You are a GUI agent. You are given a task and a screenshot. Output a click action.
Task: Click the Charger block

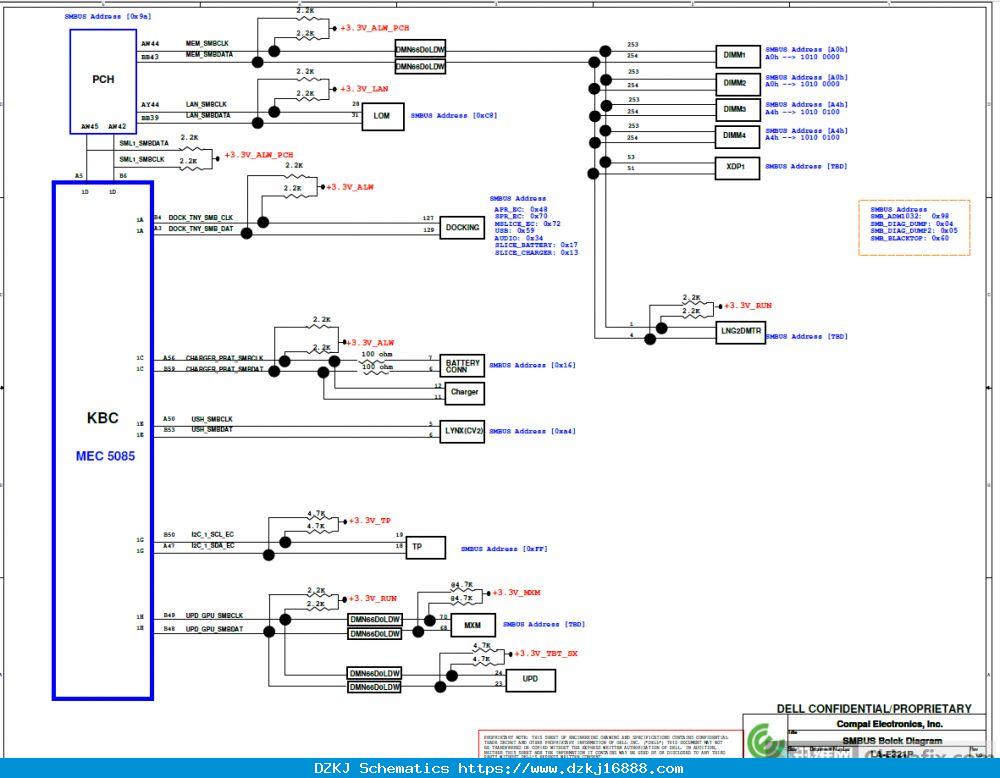(464, 393)
